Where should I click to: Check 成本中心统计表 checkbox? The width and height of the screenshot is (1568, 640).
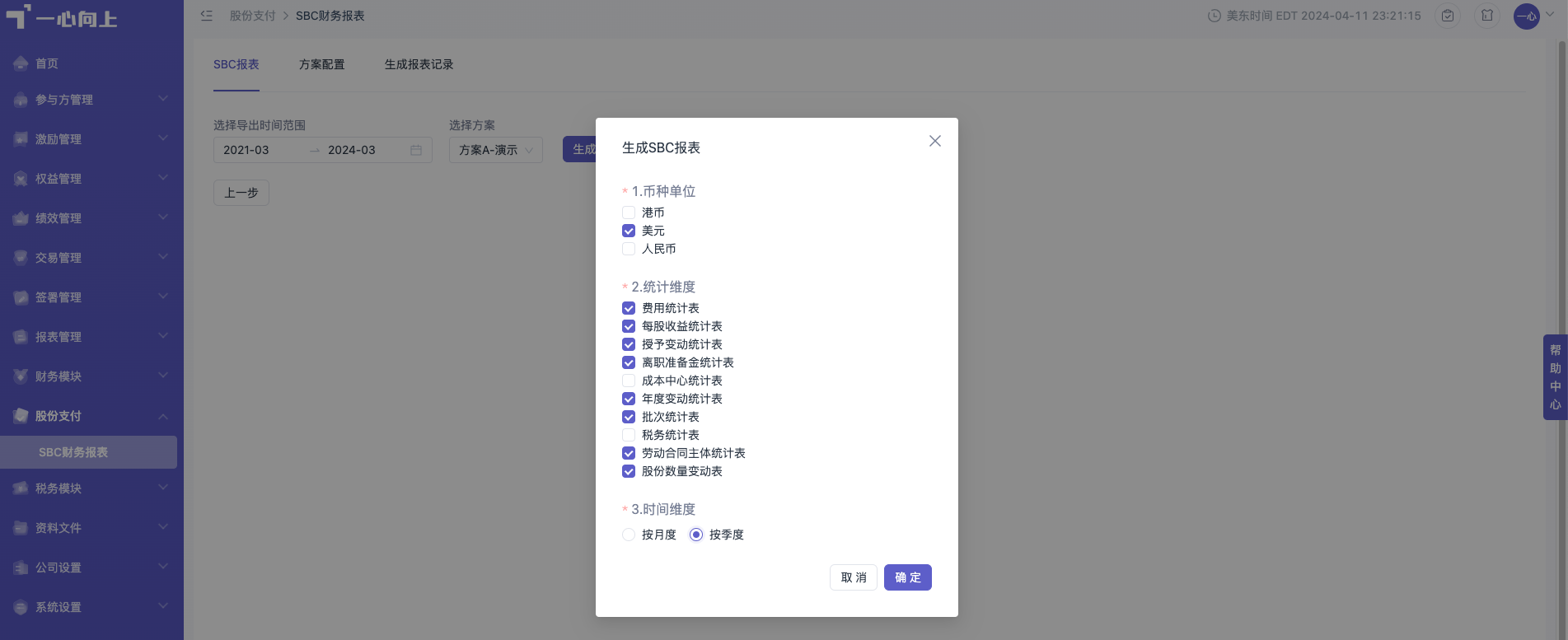[x=629, y=381]
